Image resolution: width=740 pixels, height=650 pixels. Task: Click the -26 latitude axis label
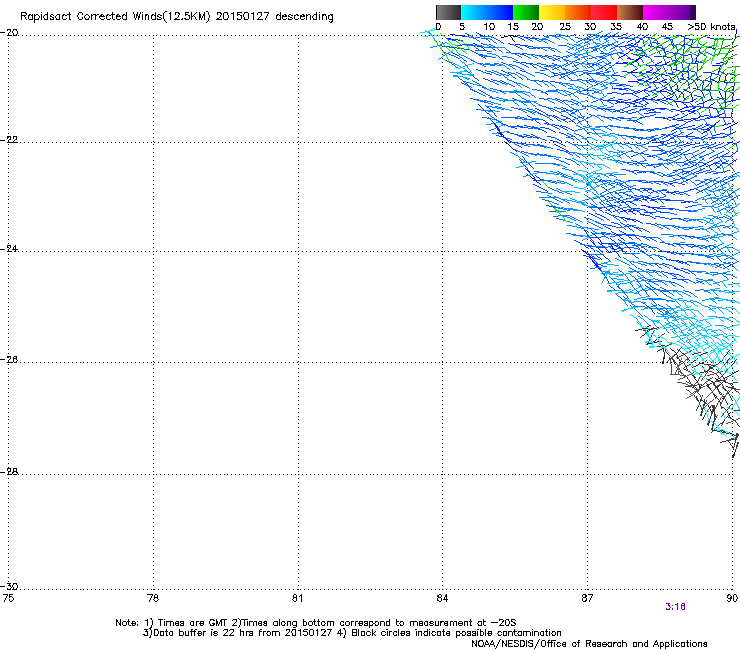click(x=9, y=360)
